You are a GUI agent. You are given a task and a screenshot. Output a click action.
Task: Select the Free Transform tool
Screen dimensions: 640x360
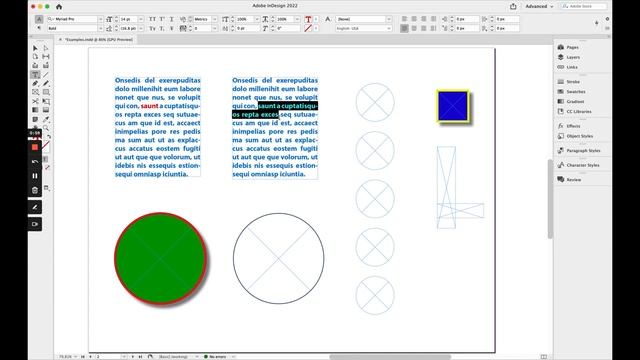coord(46,101)
